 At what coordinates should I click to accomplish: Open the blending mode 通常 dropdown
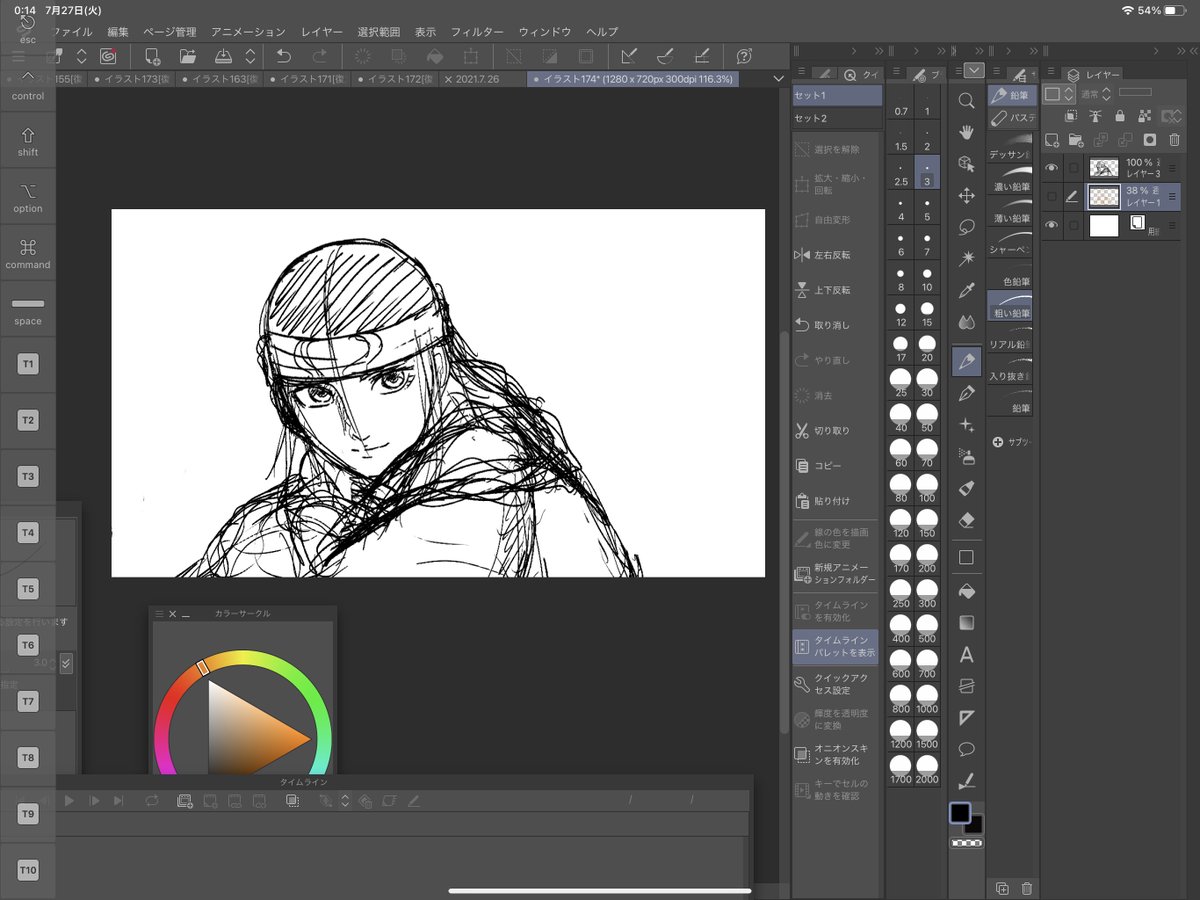tap(1095, 93)
